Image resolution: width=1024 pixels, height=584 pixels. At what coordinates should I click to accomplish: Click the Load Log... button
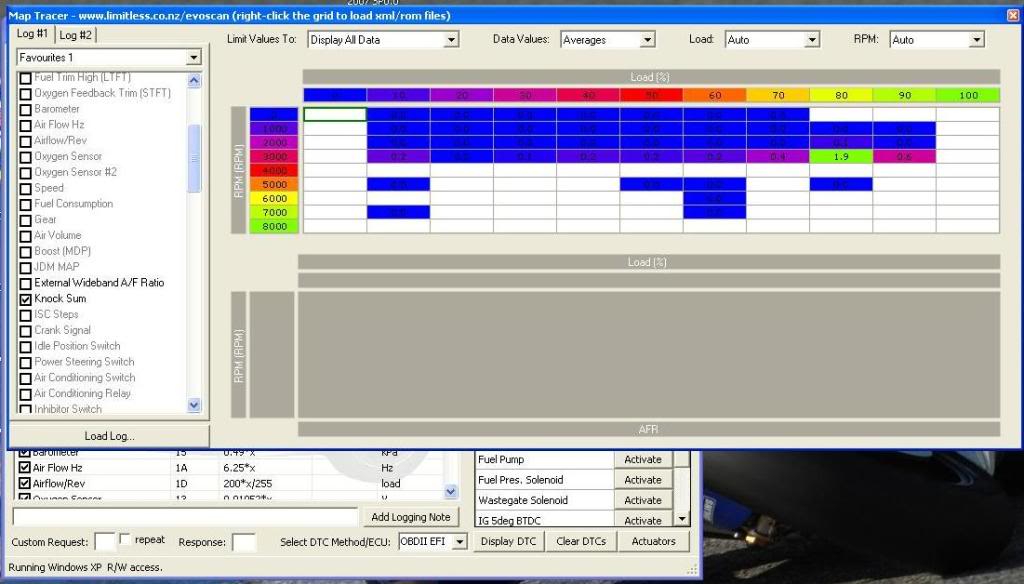(109, 436)
